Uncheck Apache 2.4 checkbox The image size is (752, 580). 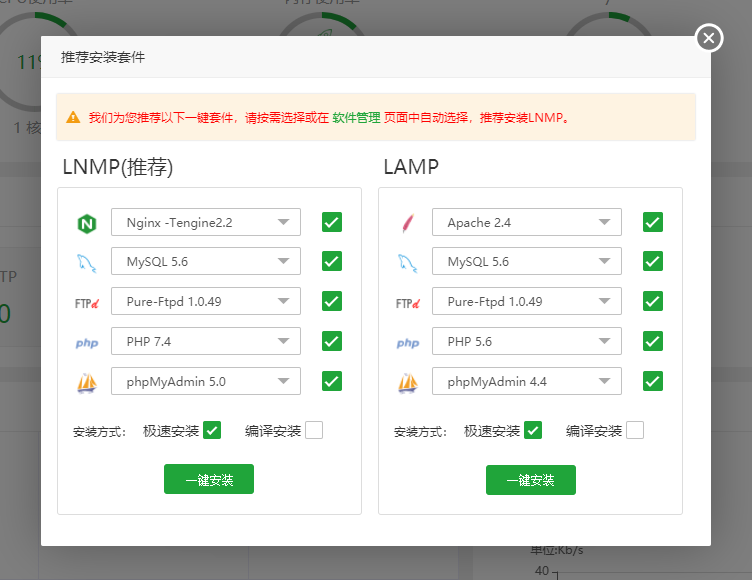(653, 222)
